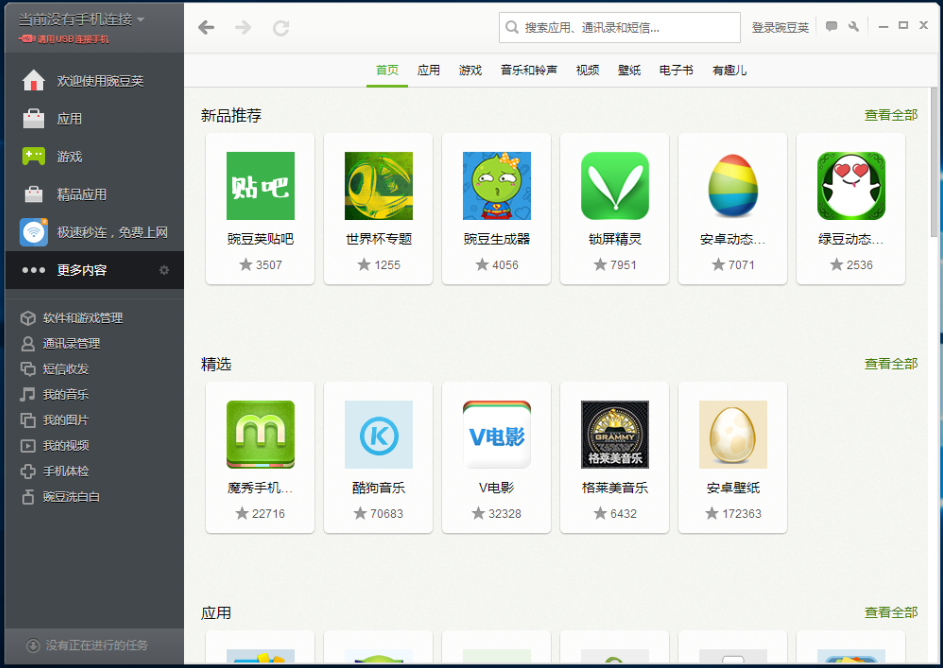Click the 7951 rating under 锁屏精灵
This screenshot has height=668, width=943.
tap(622, 265)
